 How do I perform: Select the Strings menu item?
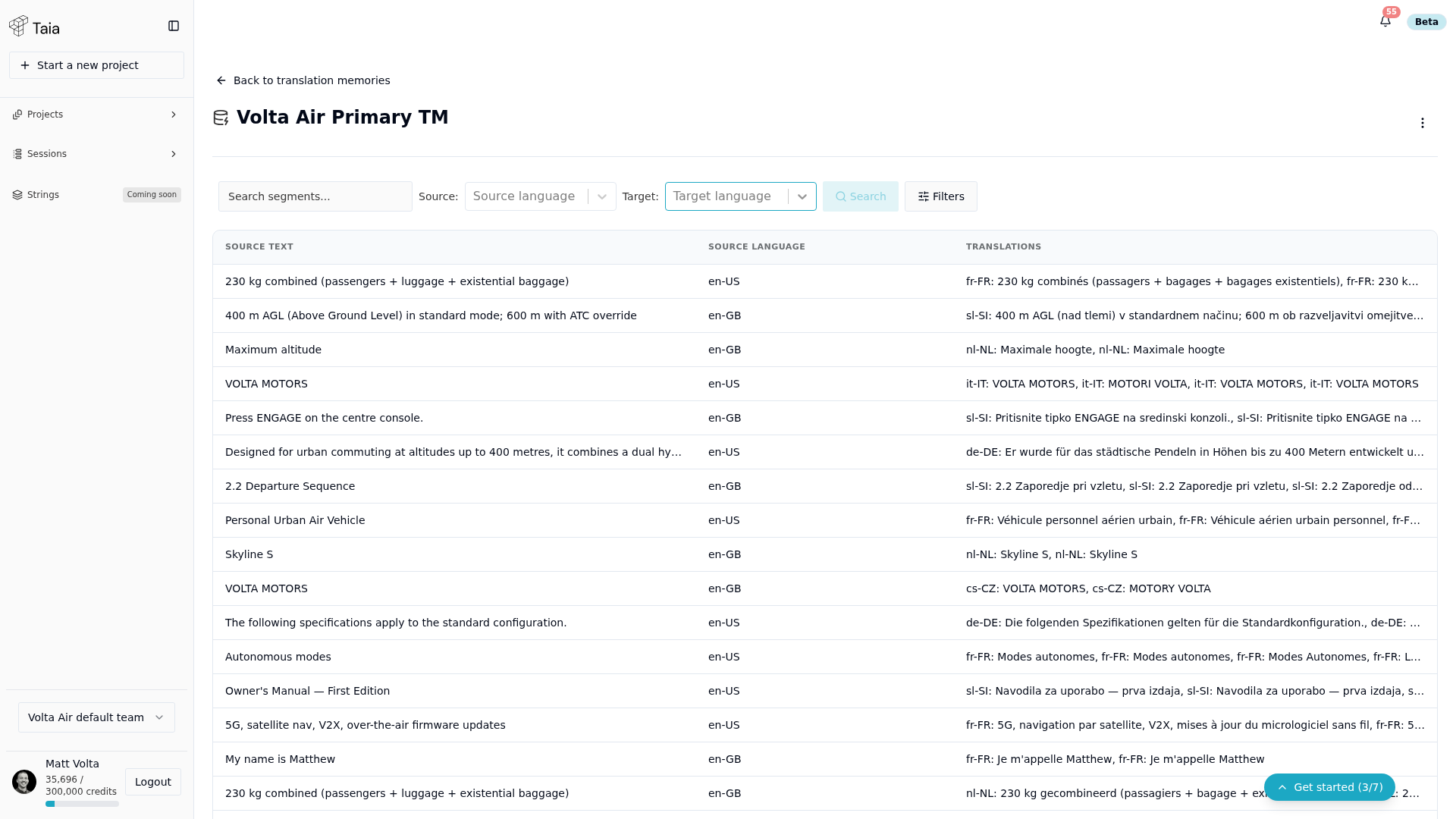pyautogui.click(x=96, y=195)
